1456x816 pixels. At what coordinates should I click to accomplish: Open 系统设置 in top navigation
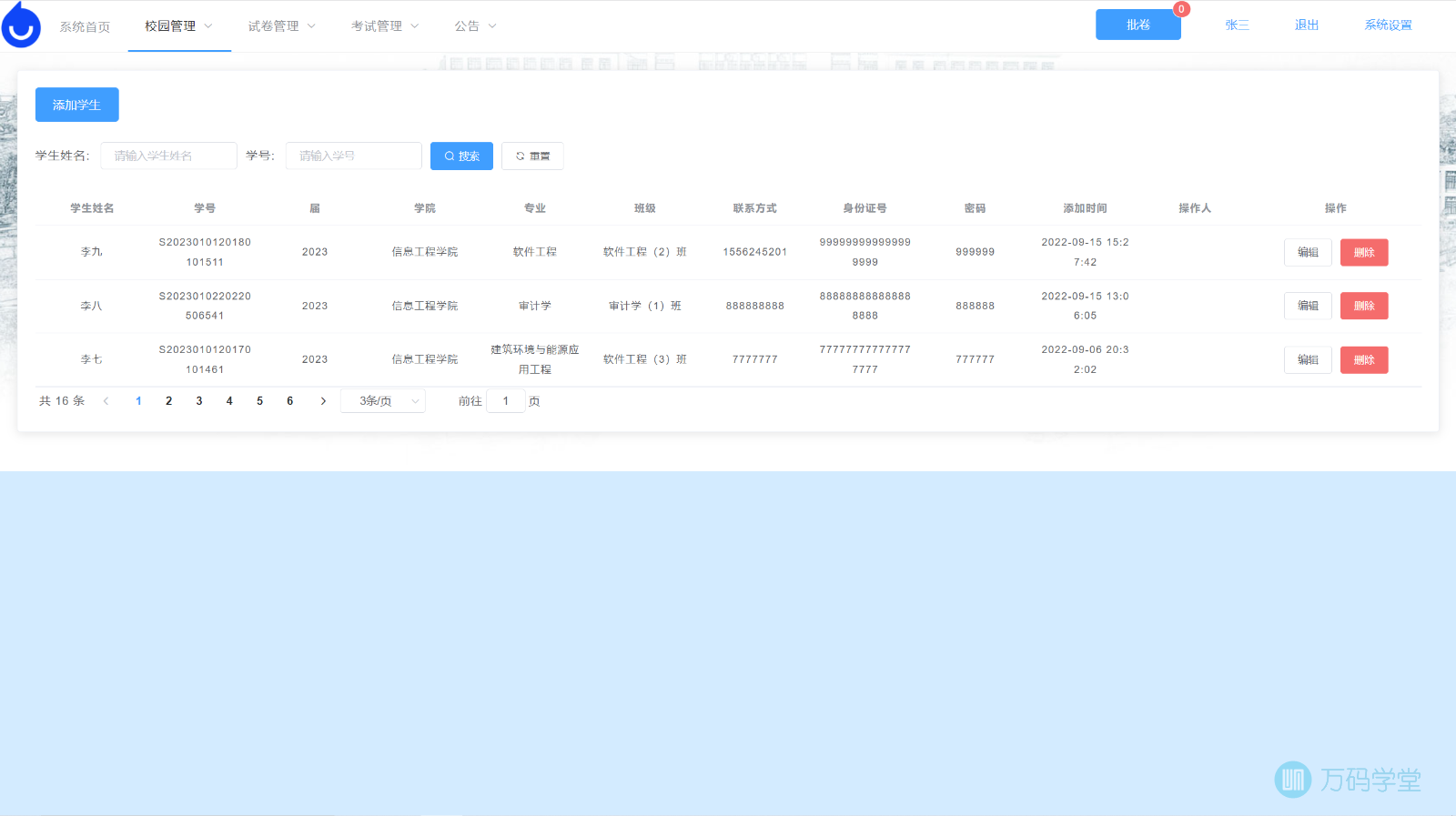pos(1388,25)
